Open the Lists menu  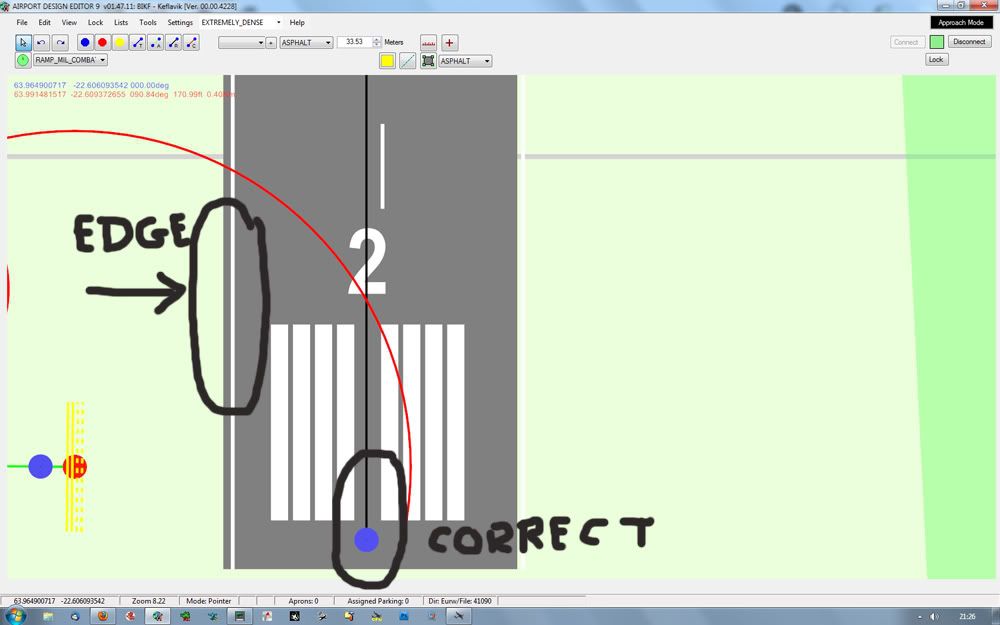[120, 22]
